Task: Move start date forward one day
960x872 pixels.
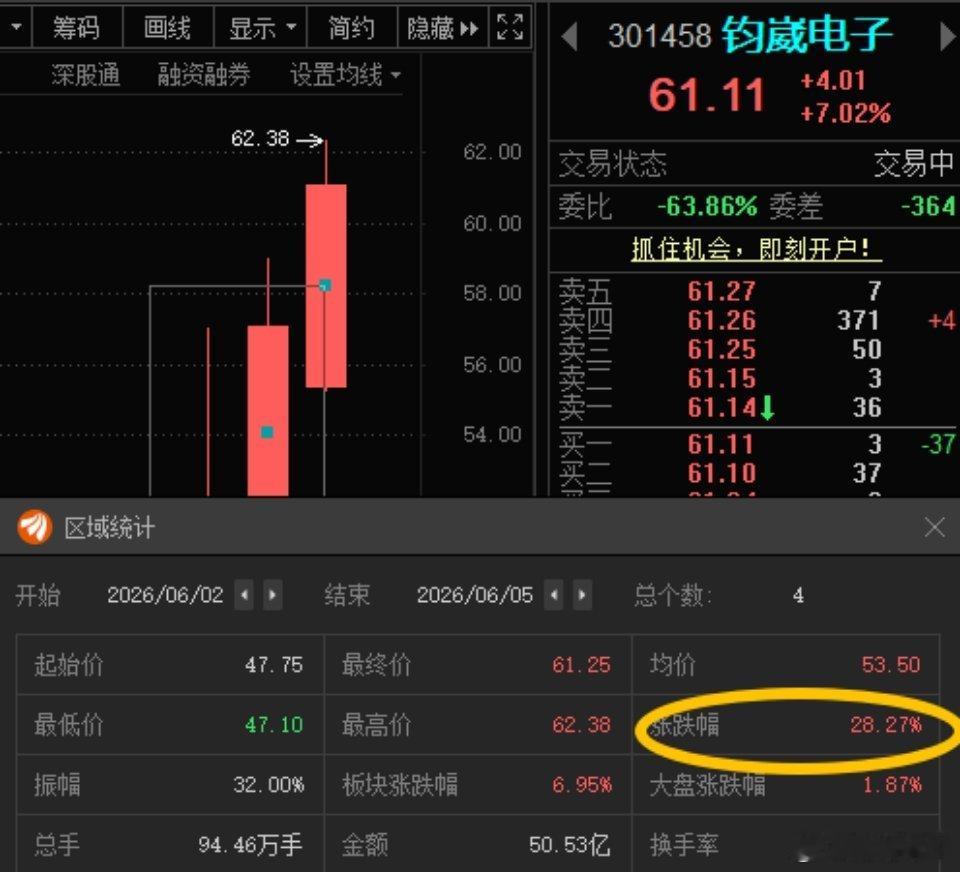Action: [272, 595]
